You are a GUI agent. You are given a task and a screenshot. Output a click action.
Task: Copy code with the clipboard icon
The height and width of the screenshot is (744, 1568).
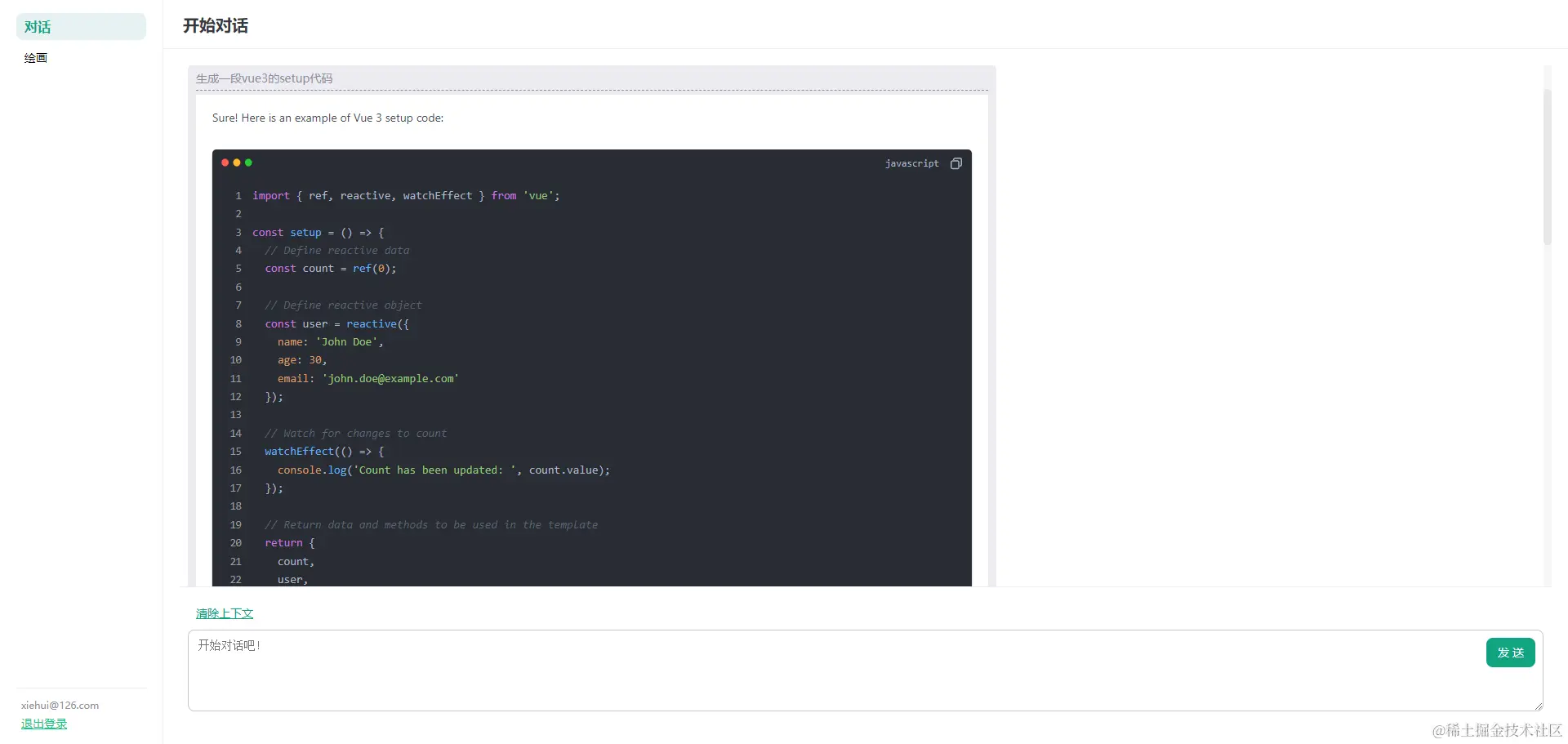click(x=955, y=163)
